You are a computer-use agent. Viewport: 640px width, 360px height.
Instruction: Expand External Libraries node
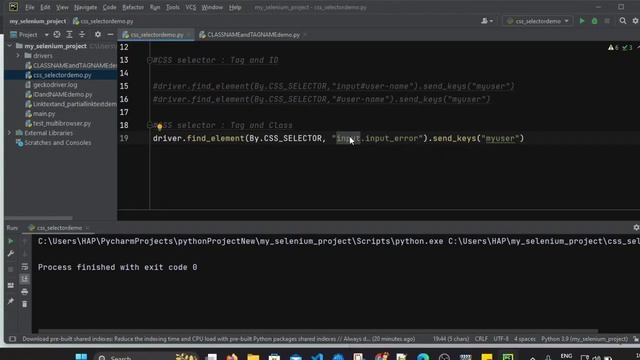click(x=10, y=133)
